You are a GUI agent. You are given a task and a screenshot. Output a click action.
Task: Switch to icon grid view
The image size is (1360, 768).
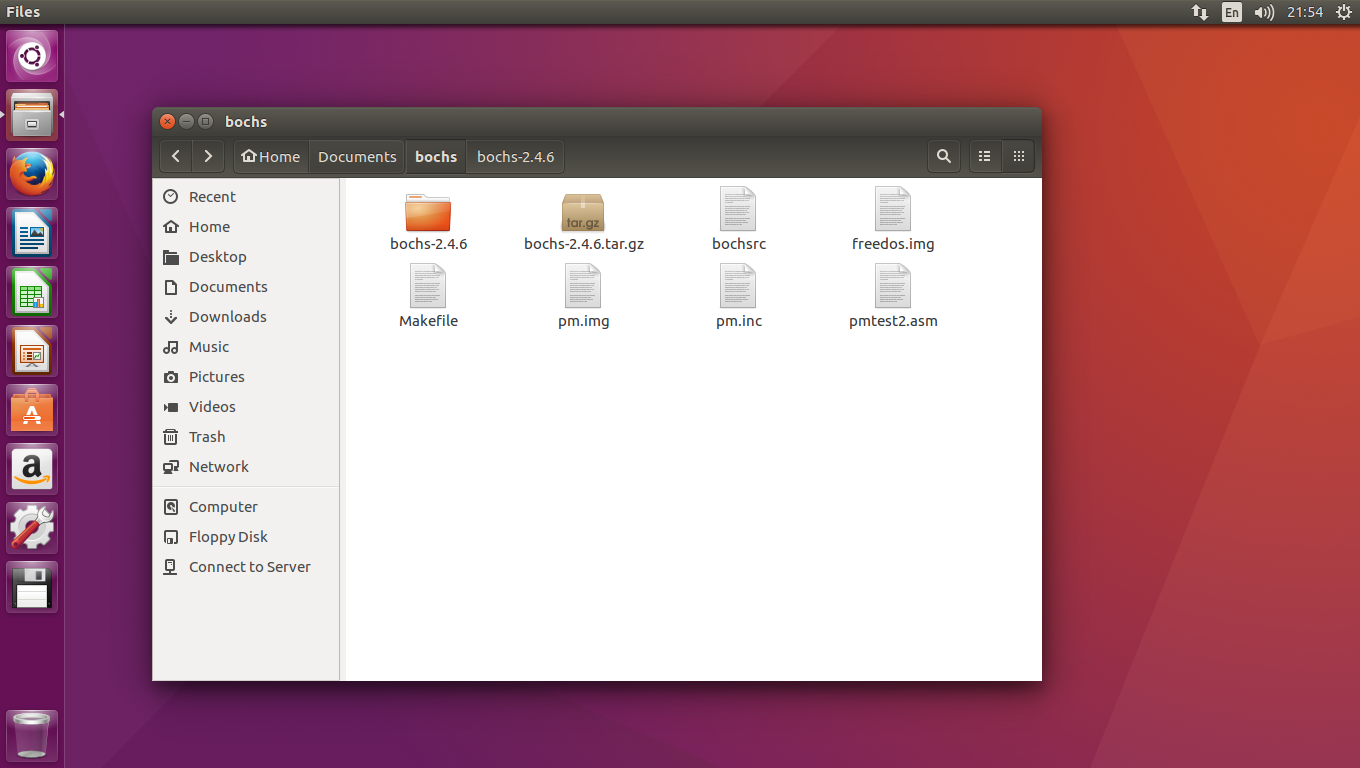1018,156
